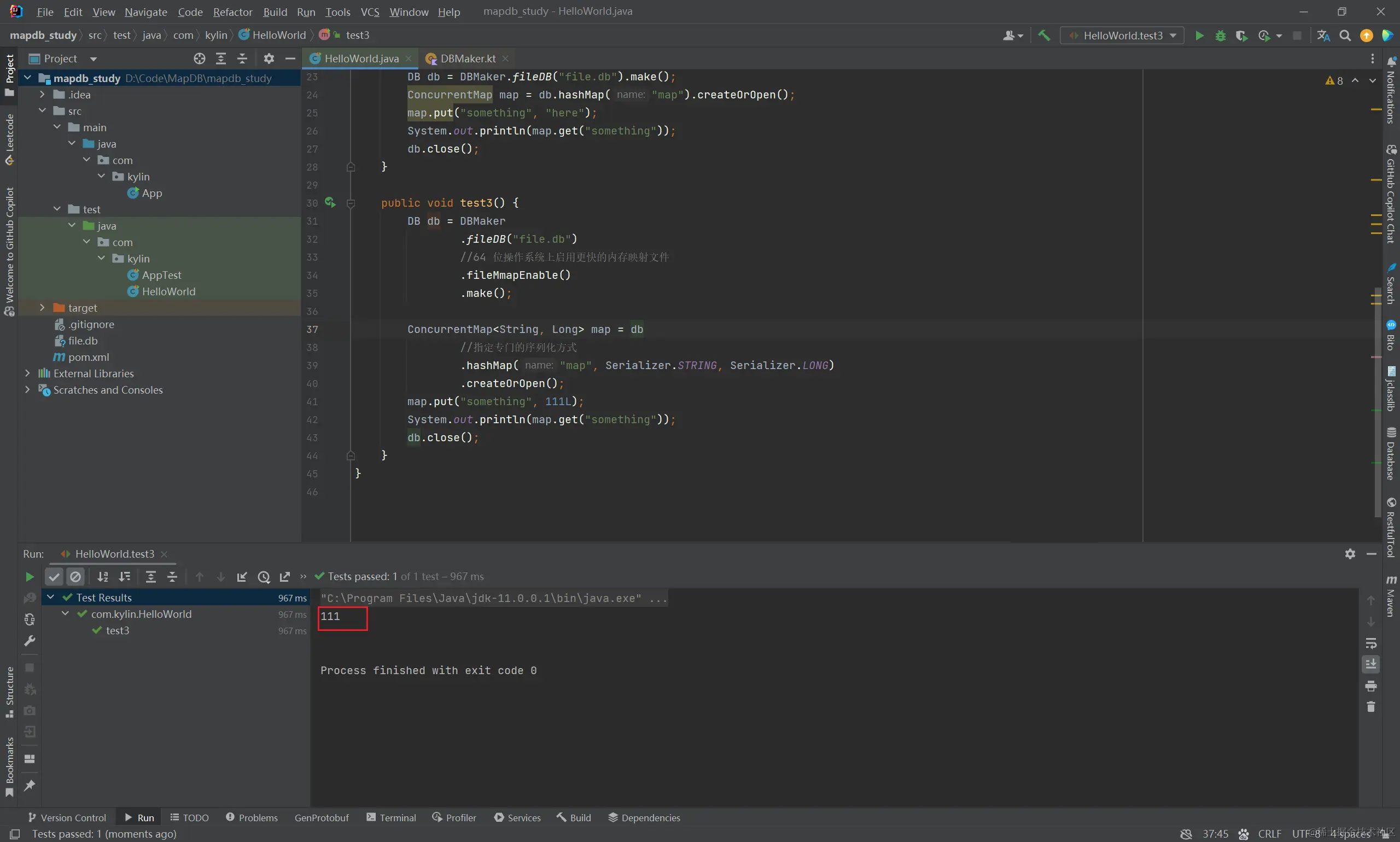1400x842 pixels.
Task: Open Version Control tool window
Action: click(66, 817)
